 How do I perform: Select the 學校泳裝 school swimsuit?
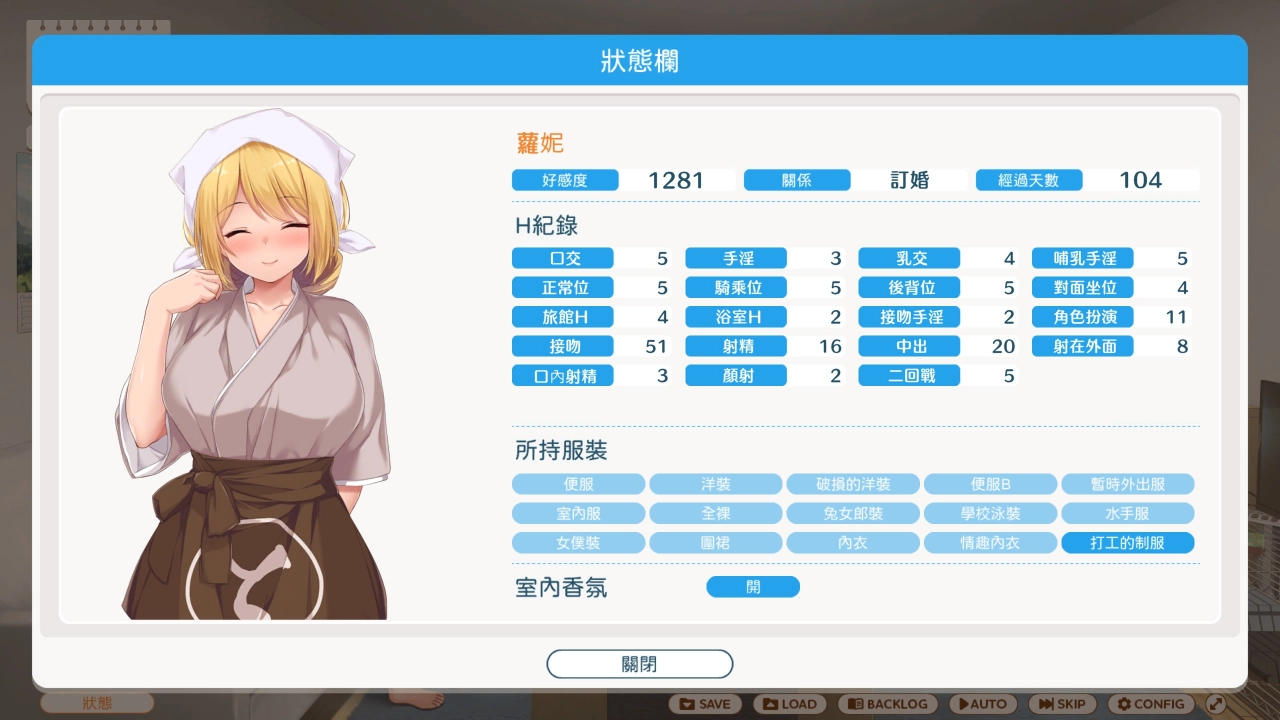pos(991,513)
